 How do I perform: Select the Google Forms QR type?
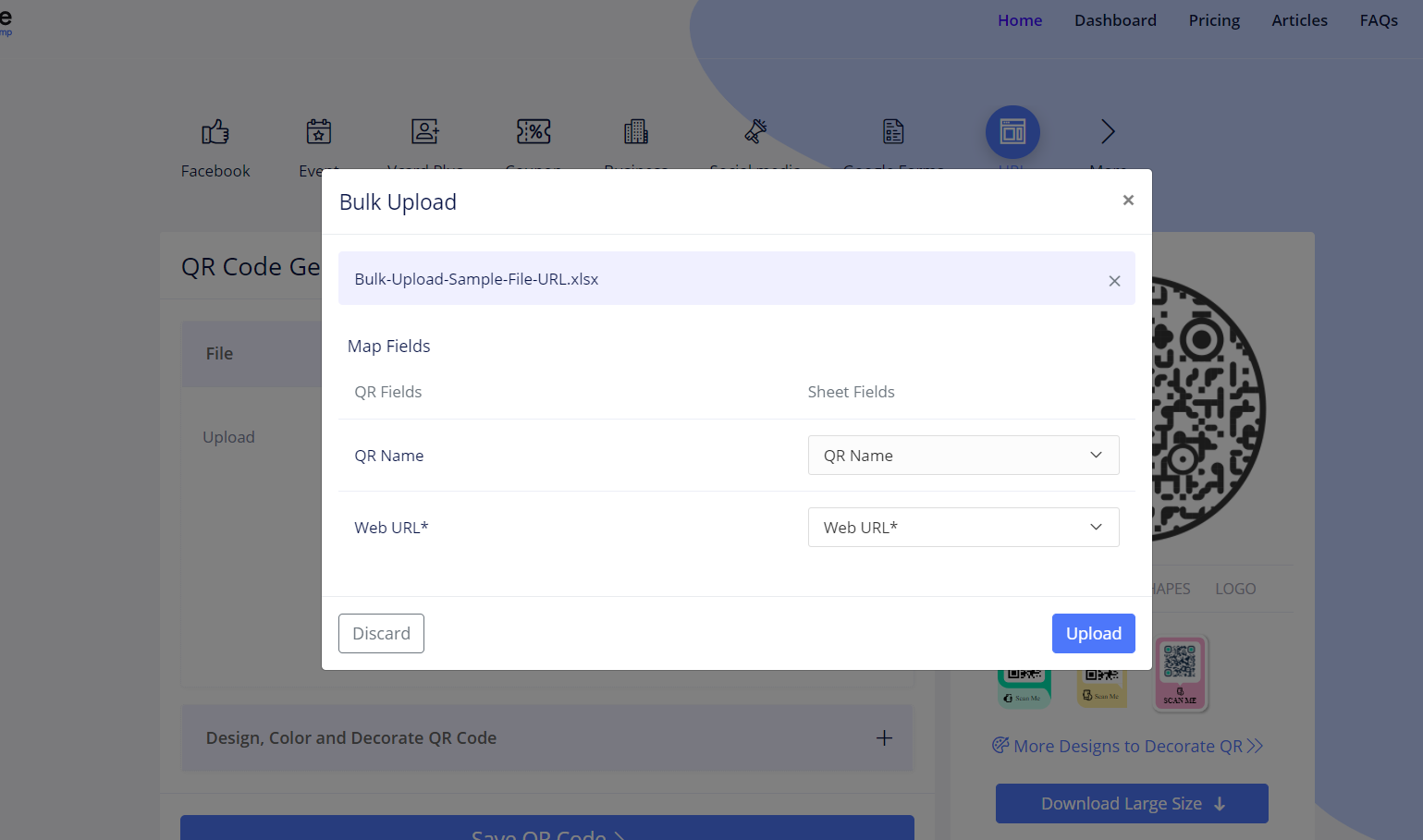click(892, 144)
